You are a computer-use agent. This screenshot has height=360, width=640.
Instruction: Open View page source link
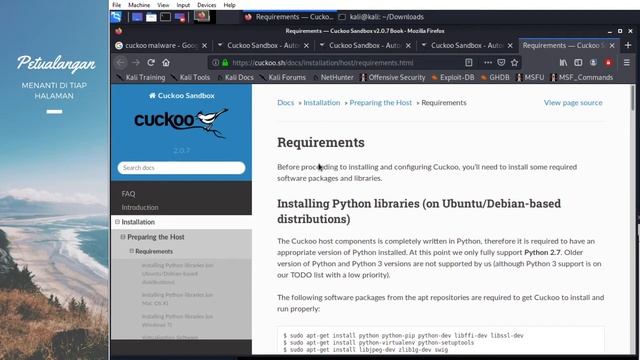coord(573,102)
